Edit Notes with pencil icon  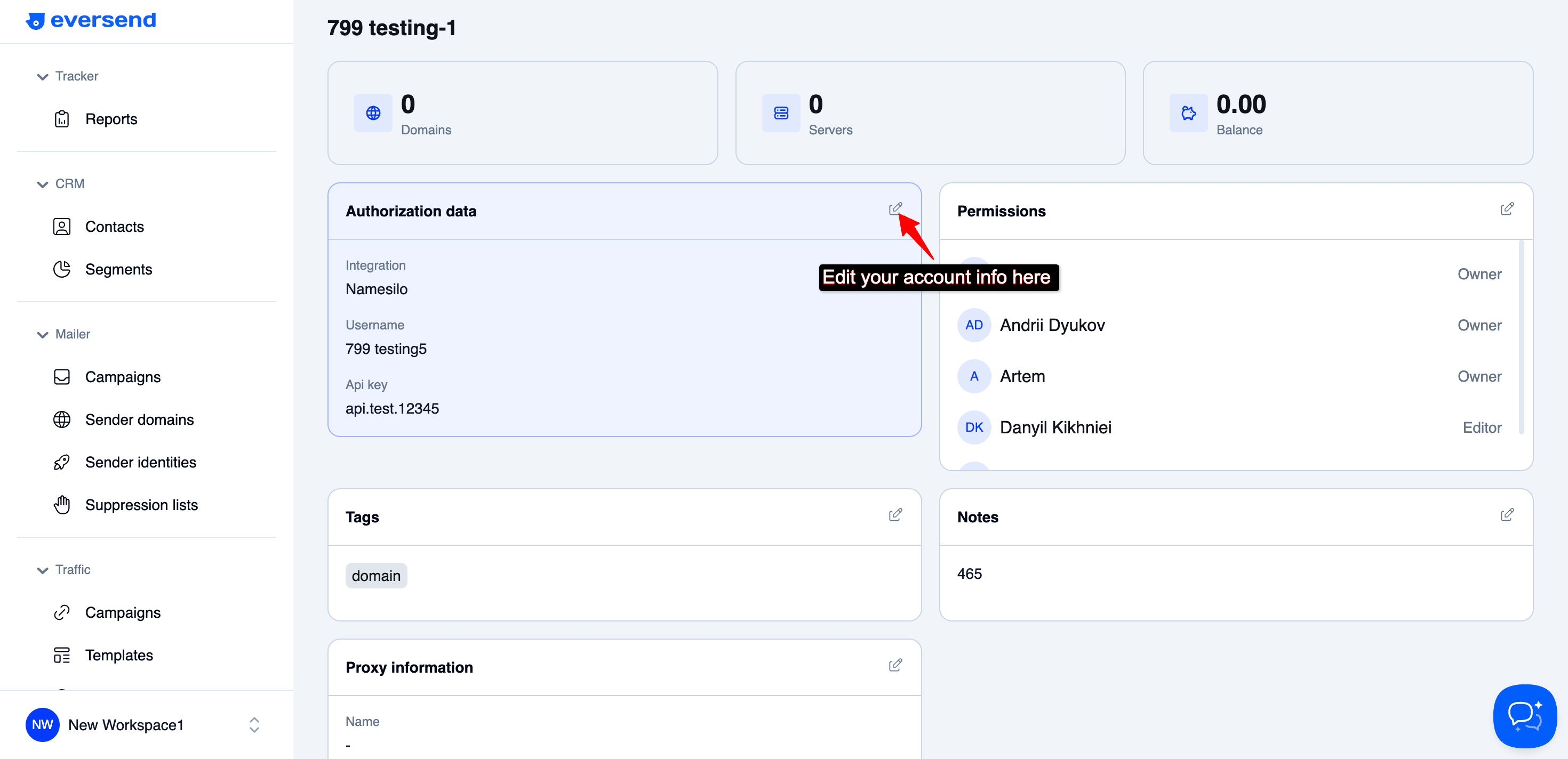(x=1507, y=515)
